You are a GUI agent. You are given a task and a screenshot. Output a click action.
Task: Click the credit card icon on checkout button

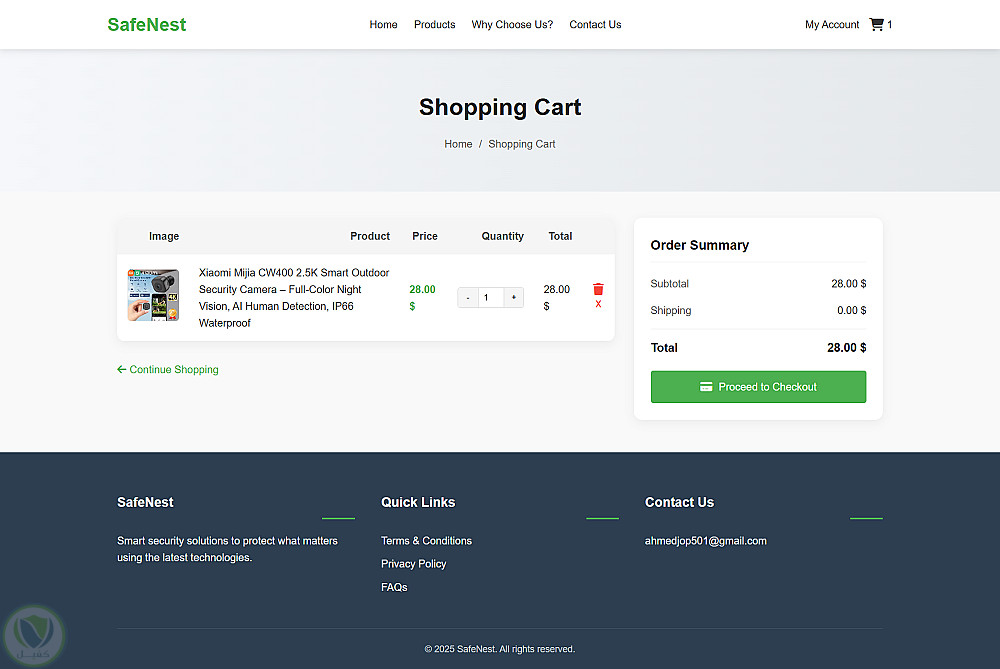[706, 387]
